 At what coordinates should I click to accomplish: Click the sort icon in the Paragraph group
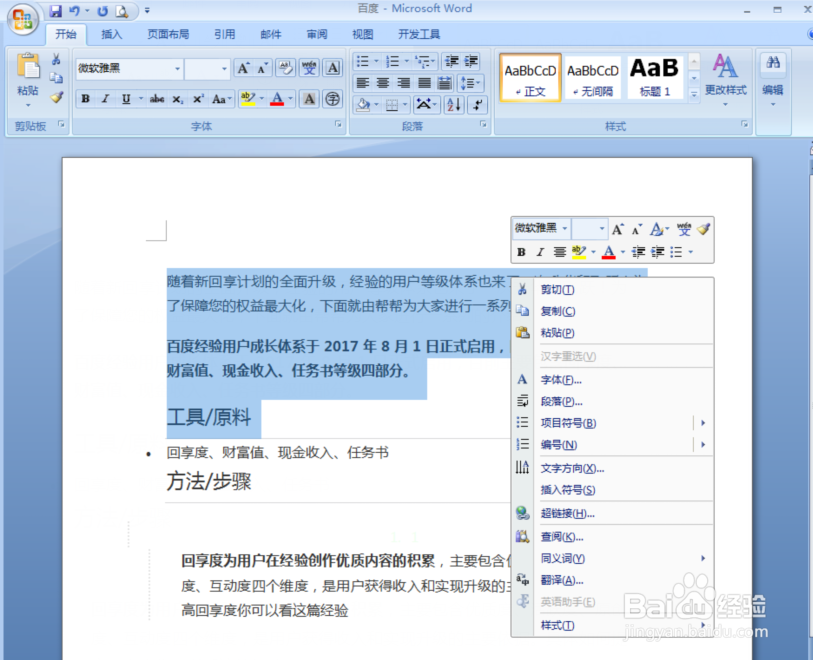[x=453, y=105]
